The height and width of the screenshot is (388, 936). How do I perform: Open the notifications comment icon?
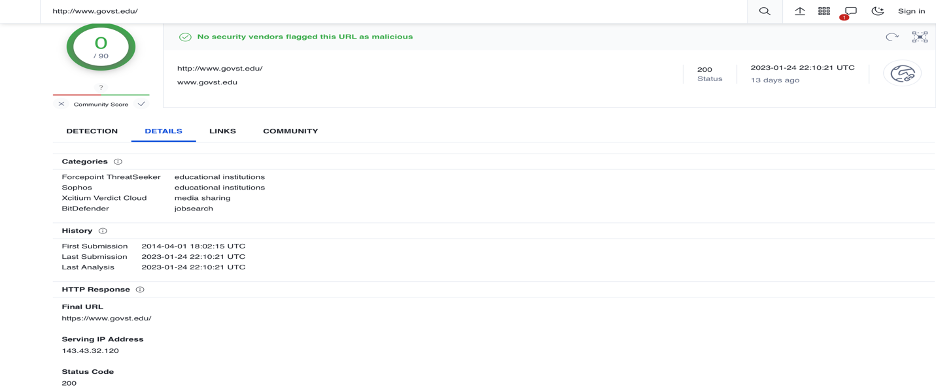(x=851, y=11)
